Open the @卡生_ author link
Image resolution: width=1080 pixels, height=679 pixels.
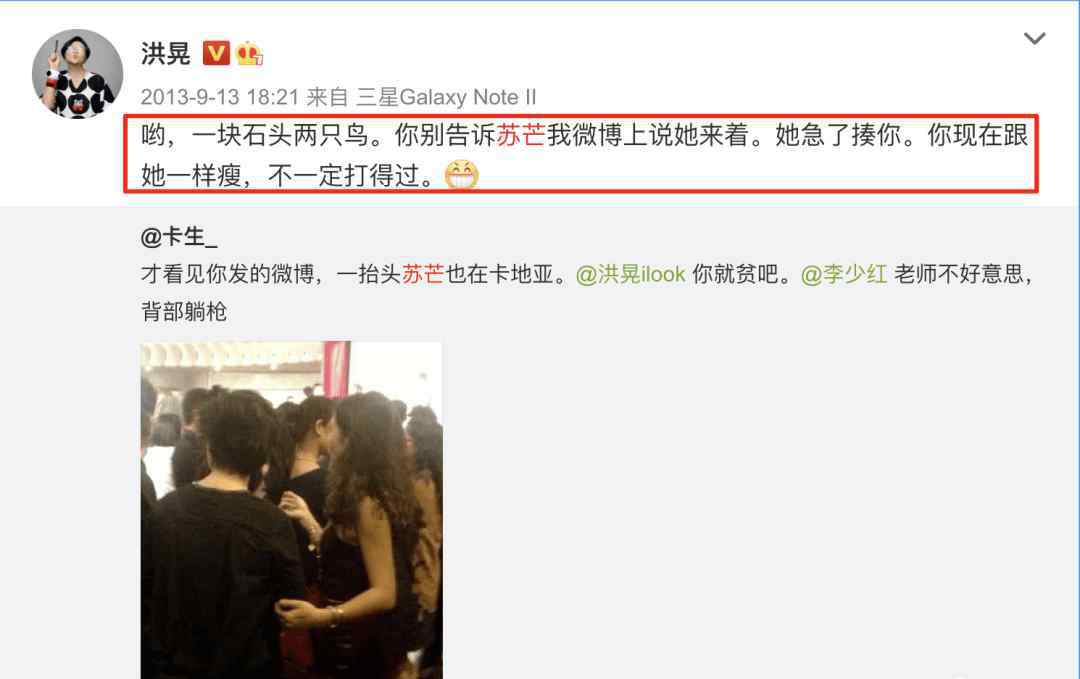pyautogui.click(x=179, y=238)
